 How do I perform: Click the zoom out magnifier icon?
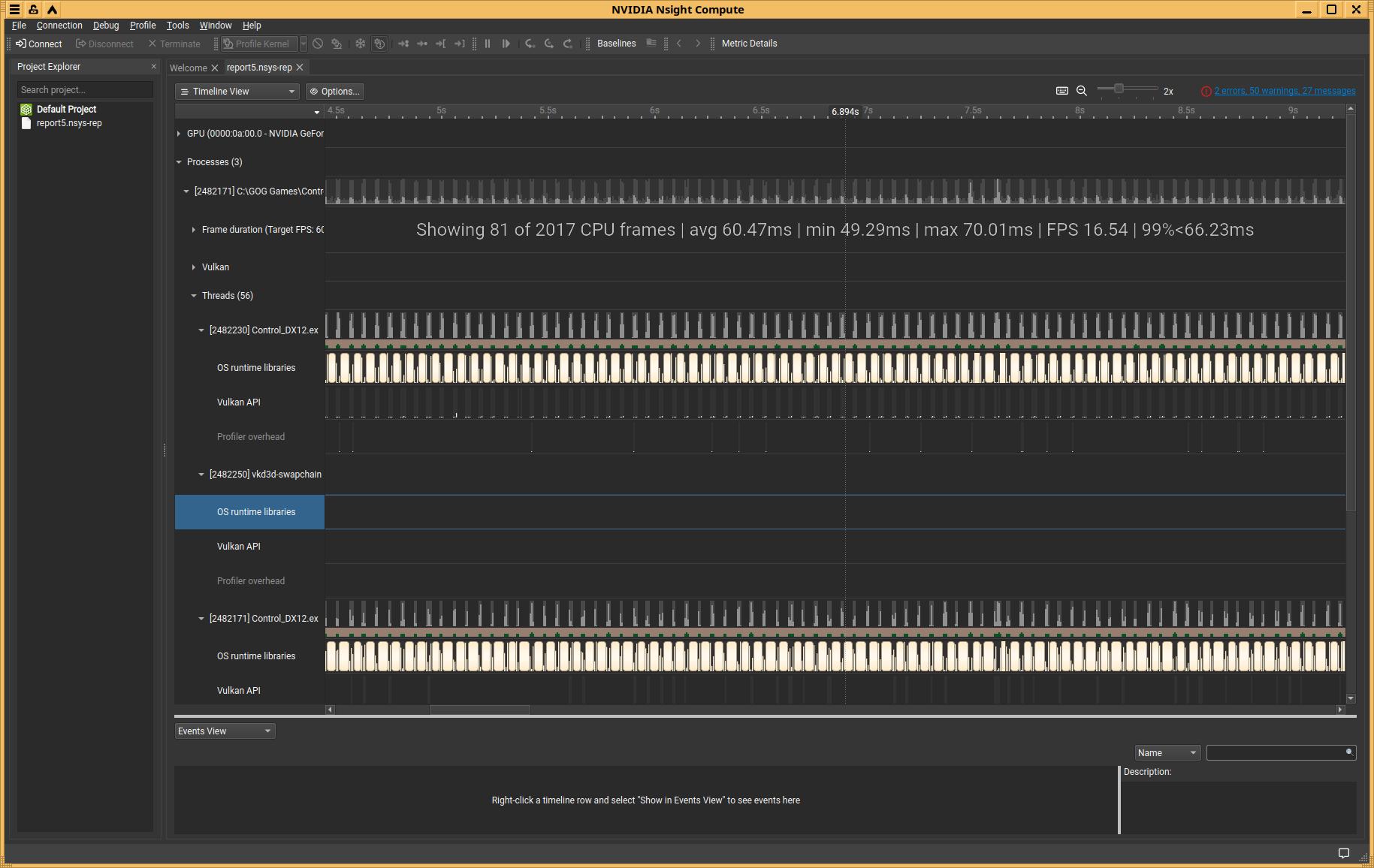point(1082,91)
